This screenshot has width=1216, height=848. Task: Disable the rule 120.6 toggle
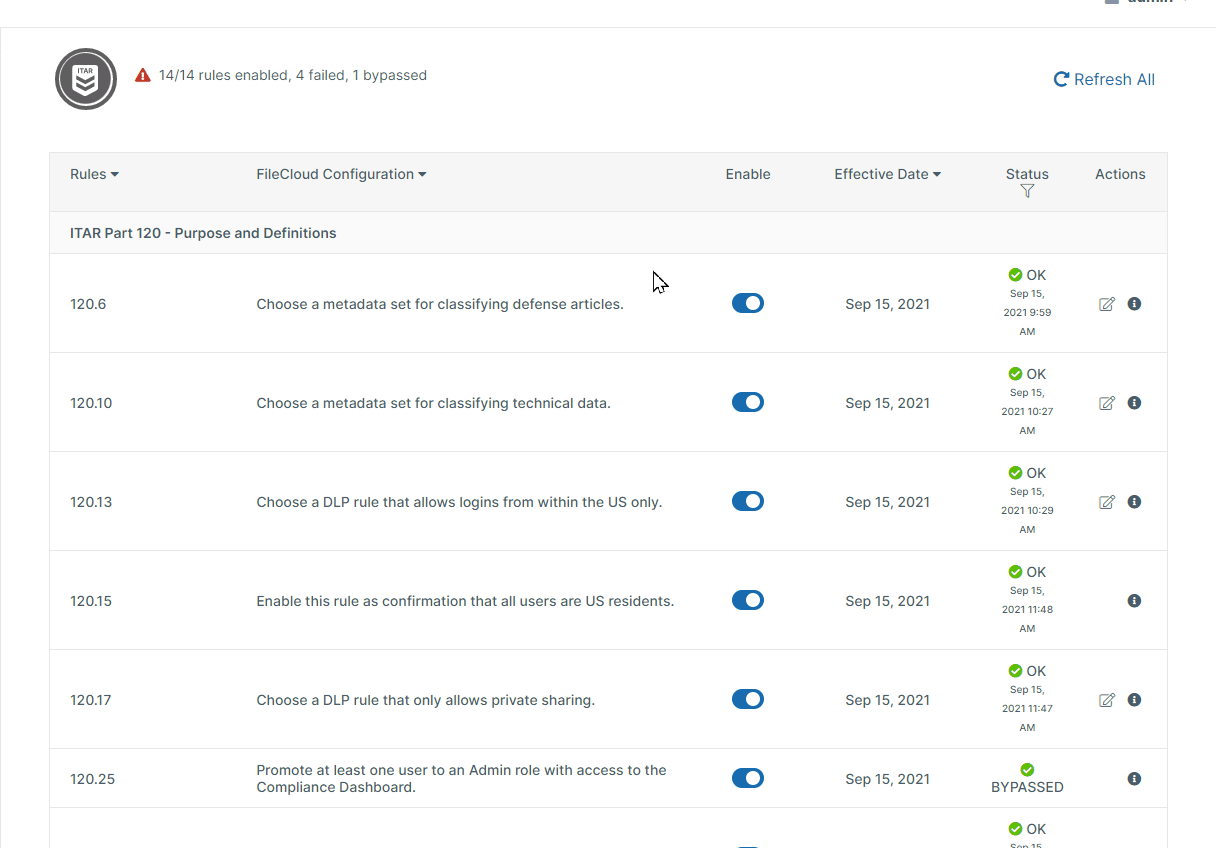tap(748, 303)
